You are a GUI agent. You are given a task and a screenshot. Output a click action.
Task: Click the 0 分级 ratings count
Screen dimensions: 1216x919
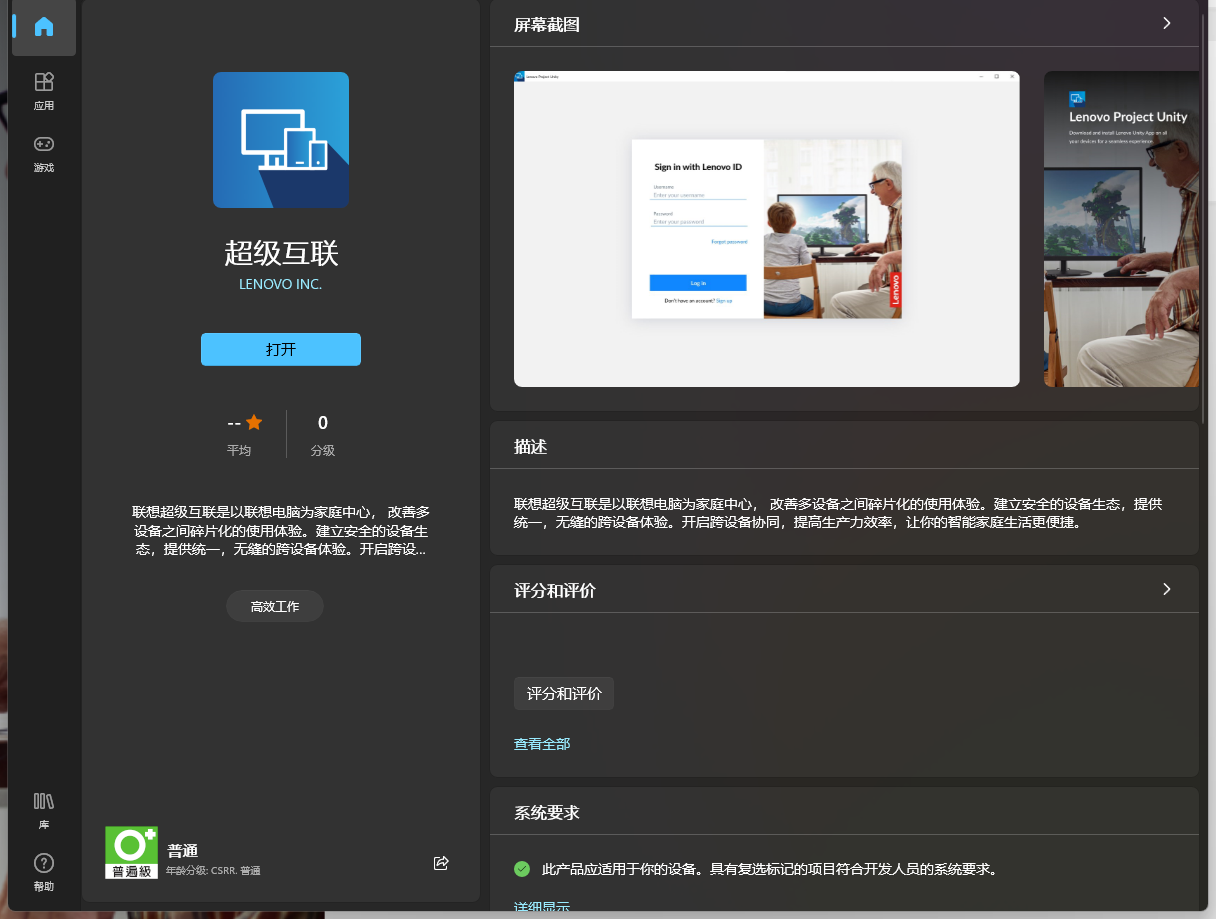(x=323, y=435)
